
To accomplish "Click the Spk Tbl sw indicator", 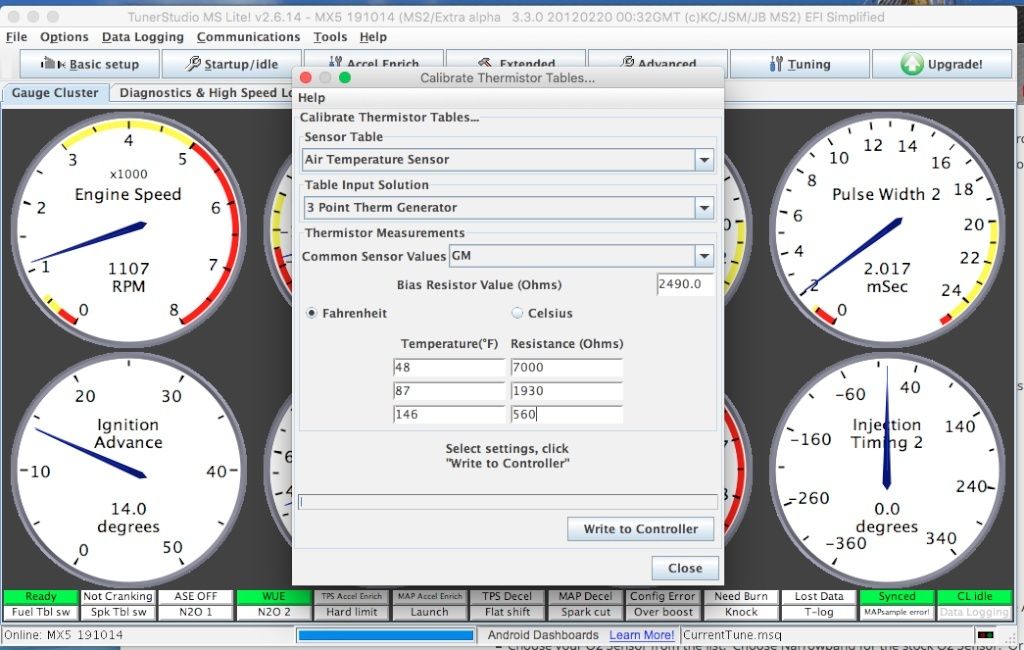I will (118, 612).
